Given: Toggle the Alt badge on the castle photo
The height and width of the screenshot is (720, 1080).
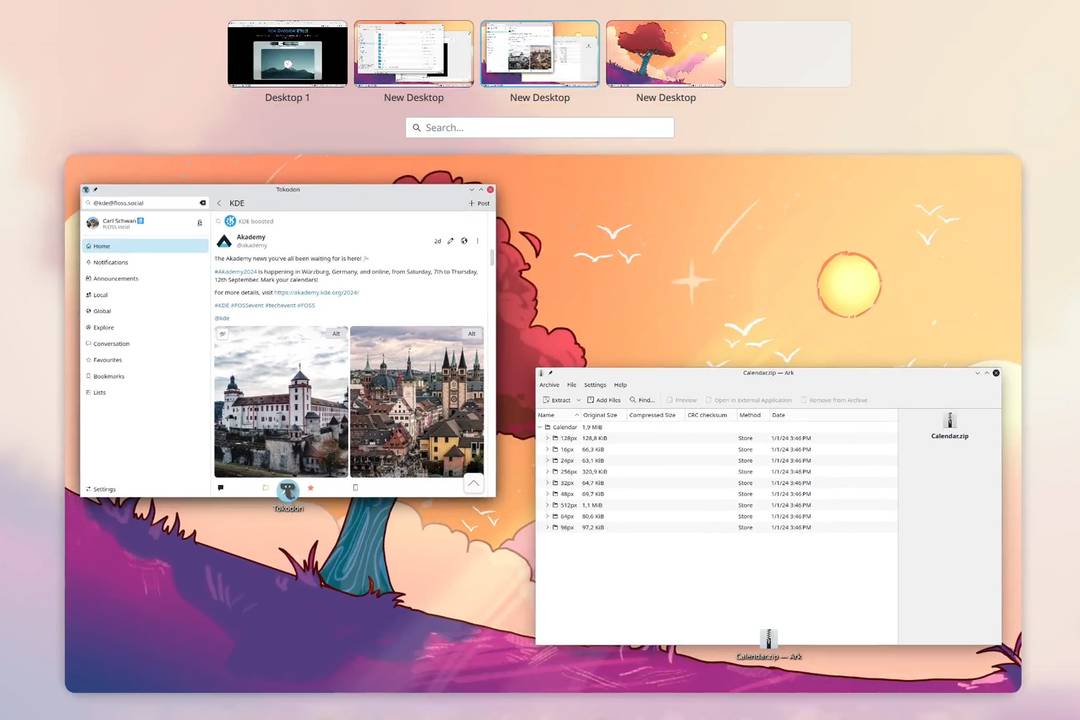Looking at the screenshot, I should coord(336,333).
